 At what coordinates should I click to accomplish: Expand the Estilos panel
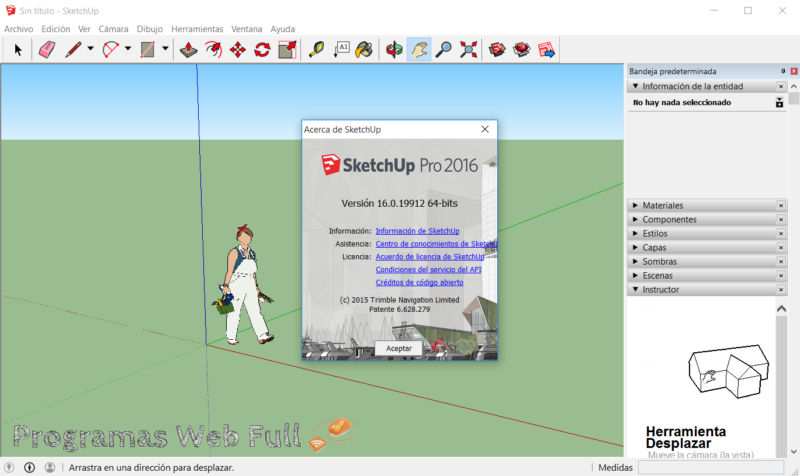tap(635, 233)
